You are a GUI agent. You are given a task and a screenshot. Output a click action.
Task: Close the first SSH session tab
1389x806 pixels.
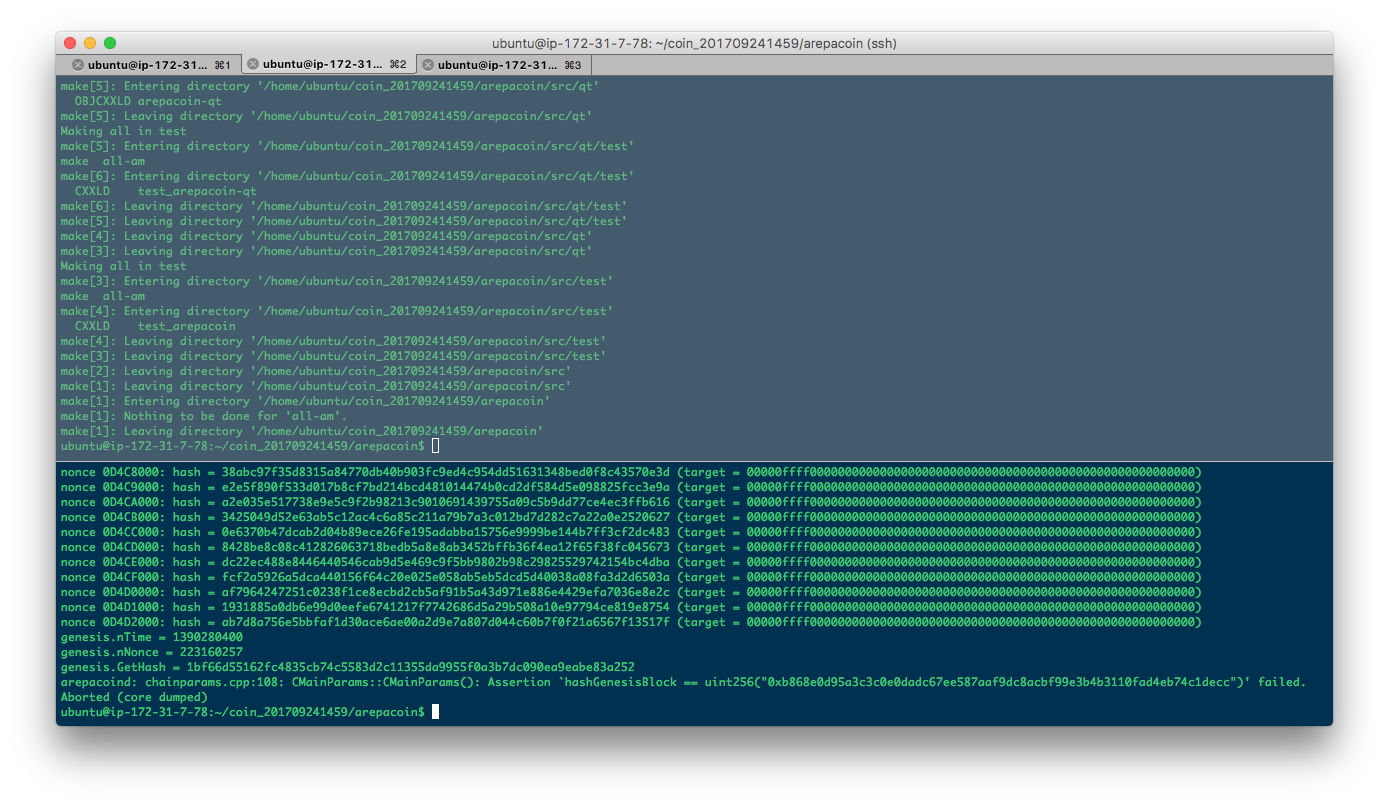click(x=77, y=63)
